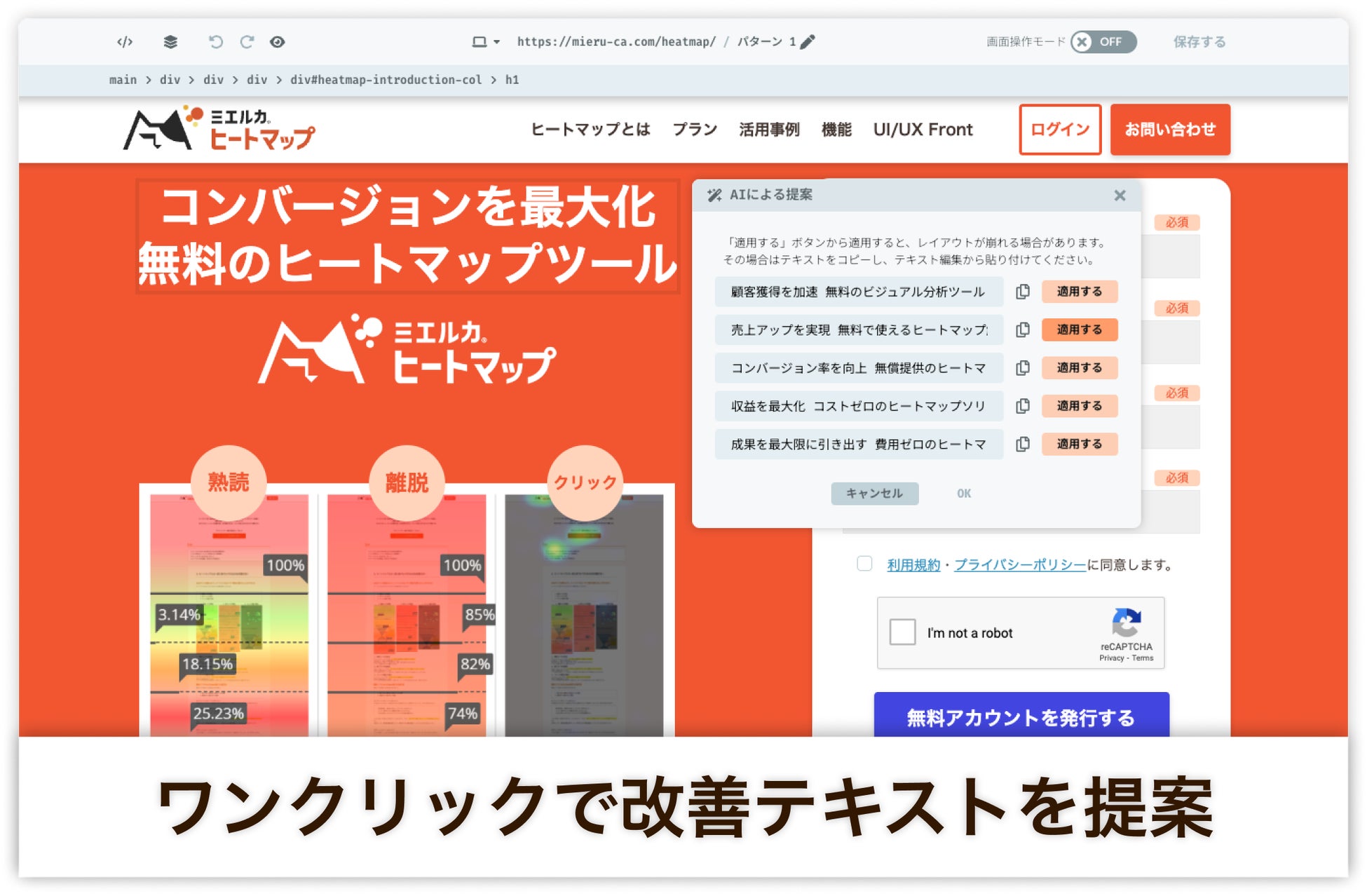
Task: Click the undo arrow icon
Action: point(215,42)
